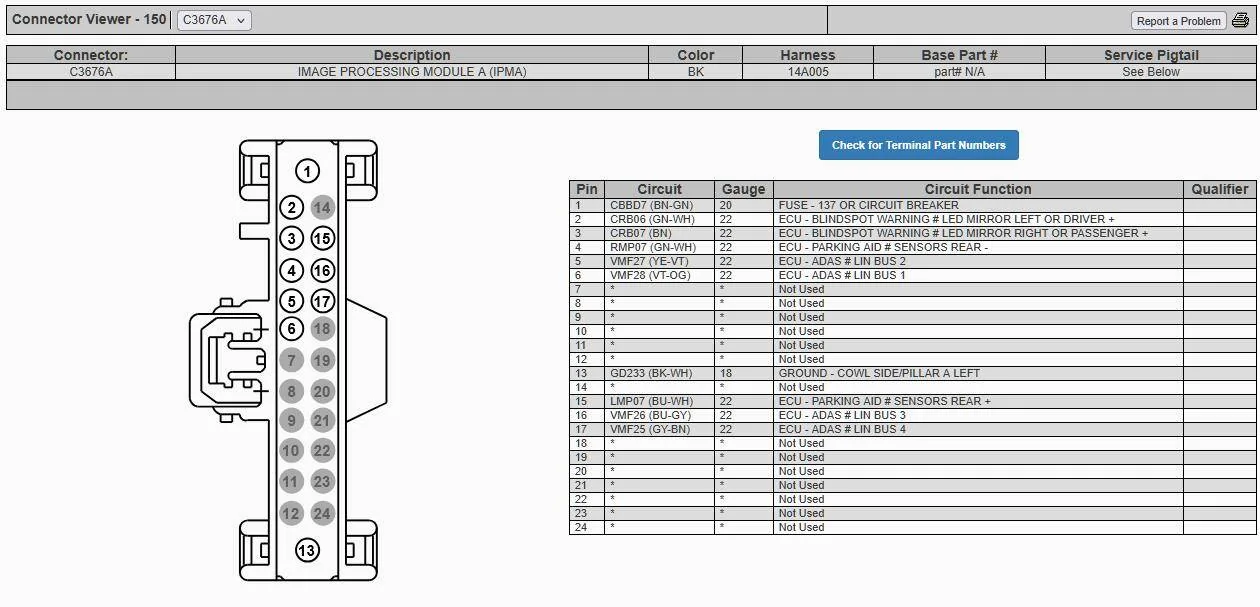This screenshot has height=607, width=1260.
Task: Select grayed pin 24 in diagram
Action: click(321, 513)
